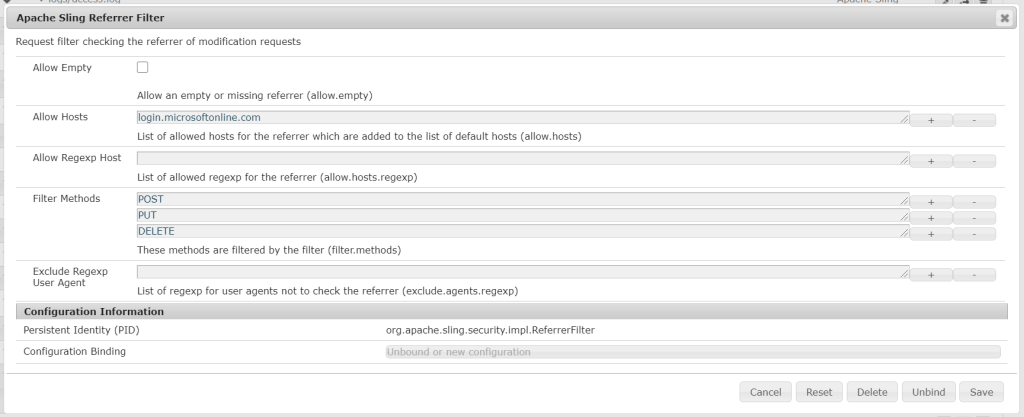Image resolution: width=1024 pixels, height=417 pixels.
Task: Add a method after DELETE row
Action: 931,233
